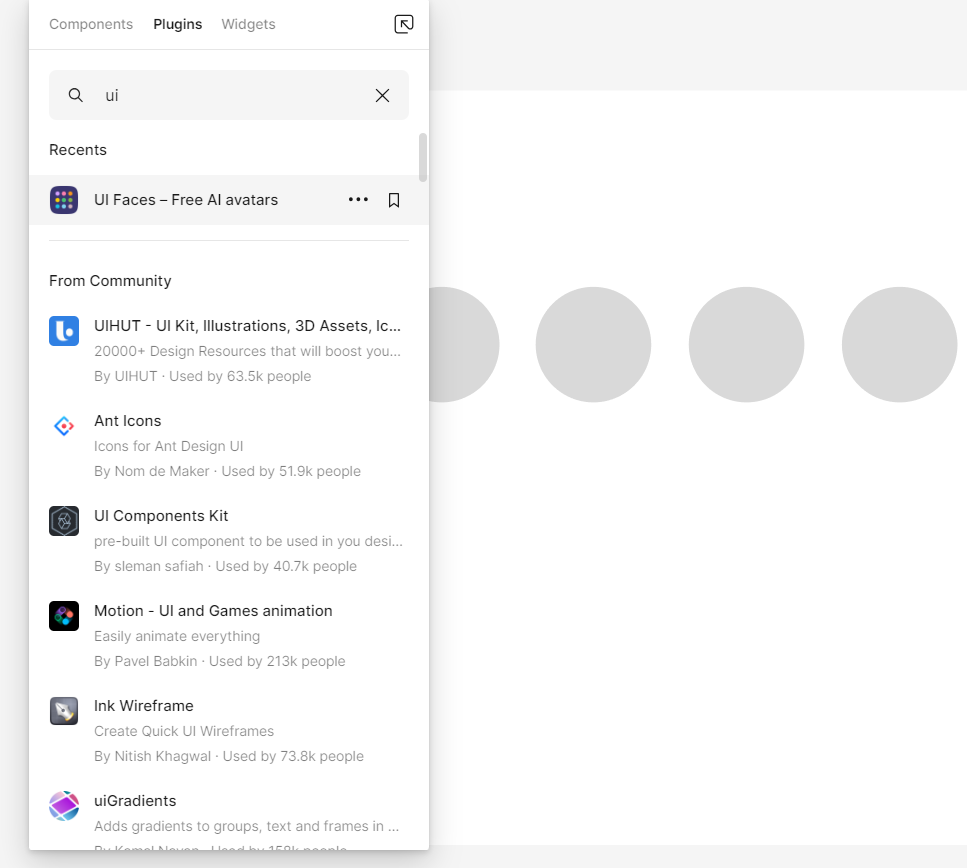Viewport: 967px width, 868px height.
Task: Focus the search field containing 'ui'
Action: [x=229, y=95]
